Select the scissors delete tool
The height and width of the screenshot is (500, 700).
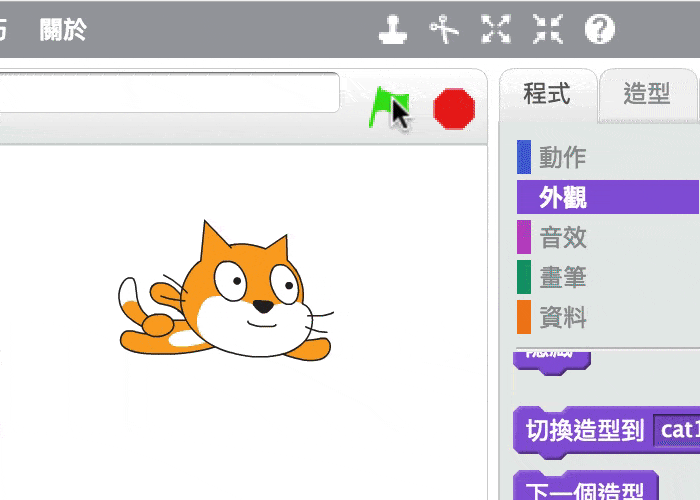click(444, 29)
